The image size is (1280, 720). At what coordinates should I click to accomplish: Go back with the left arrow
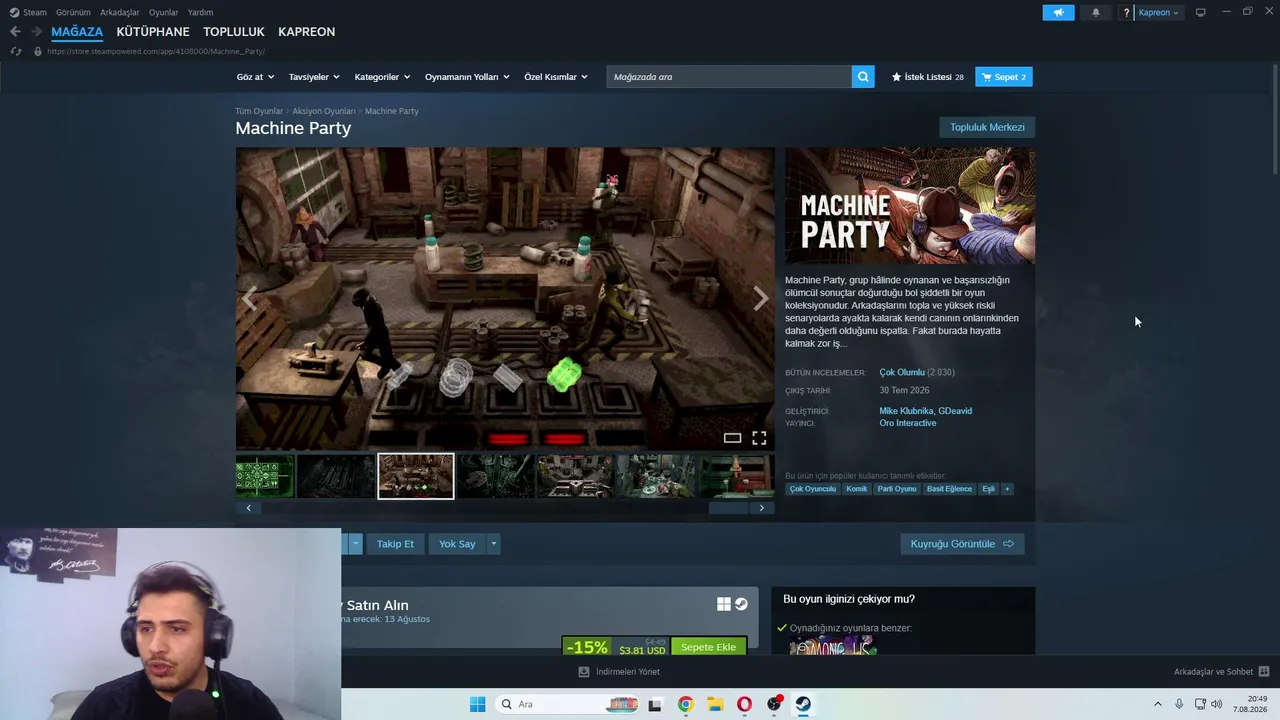pyautogui.click(x=15, y=32)
